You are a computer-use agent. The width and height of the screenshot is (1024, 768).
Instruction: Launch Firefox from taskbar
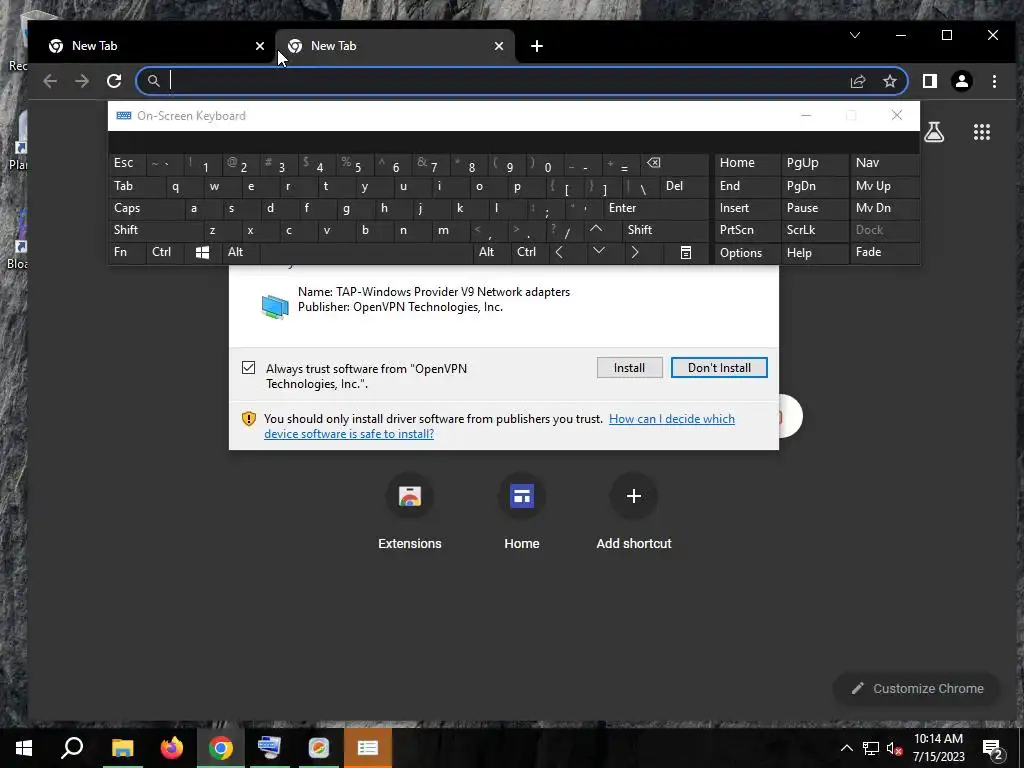point(172,748)
